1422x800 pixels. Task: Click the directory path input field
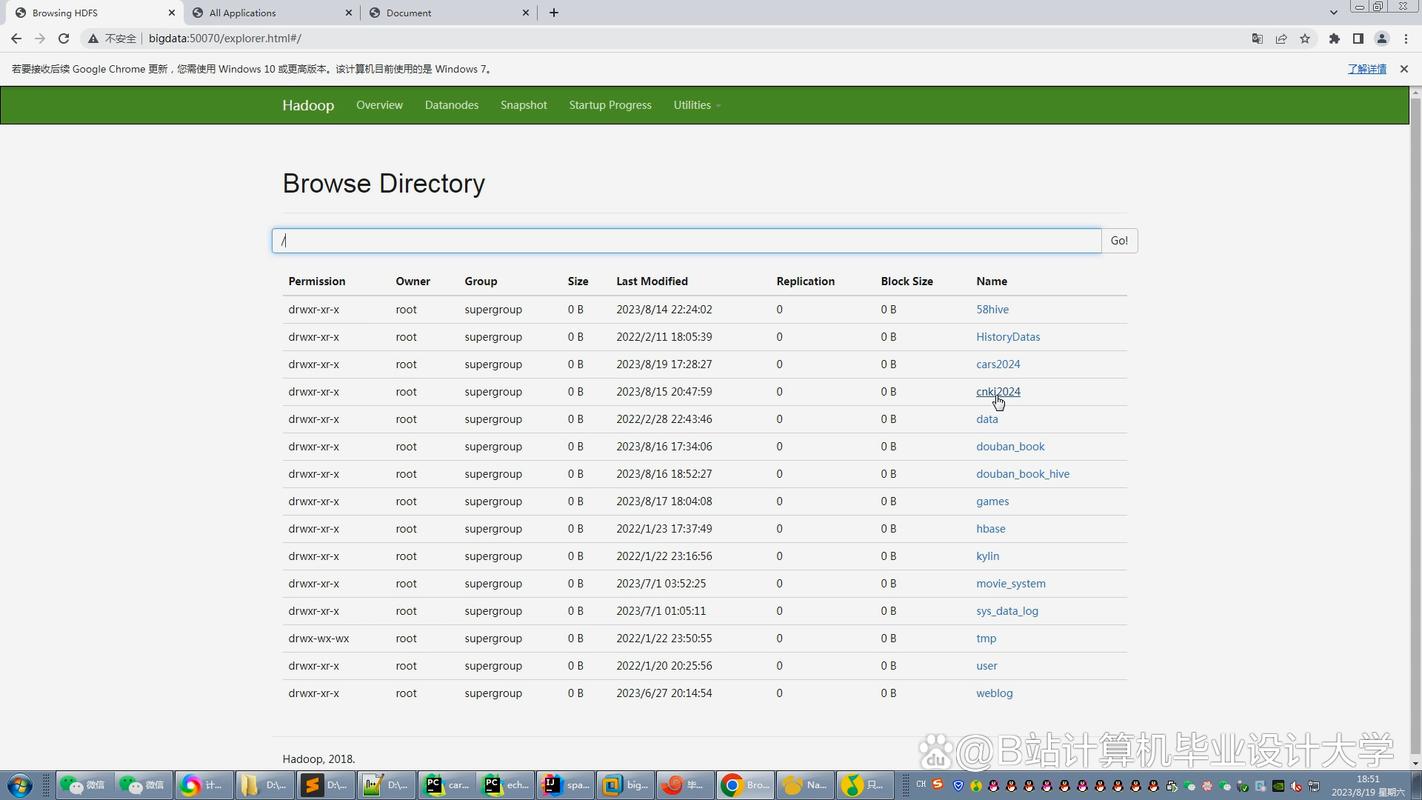tap(686, 240)
